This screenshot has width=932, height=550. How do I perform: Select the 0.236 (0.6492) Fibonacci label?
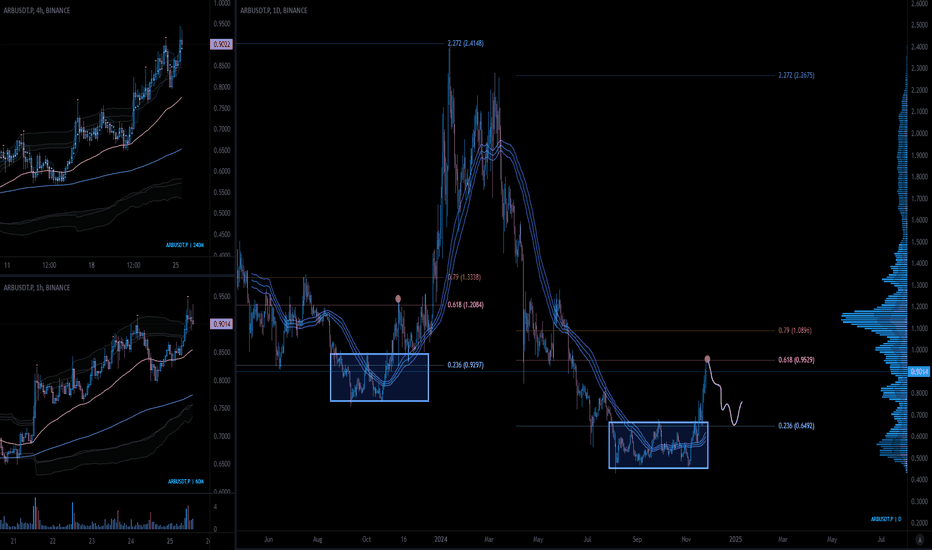pos(796,426)
